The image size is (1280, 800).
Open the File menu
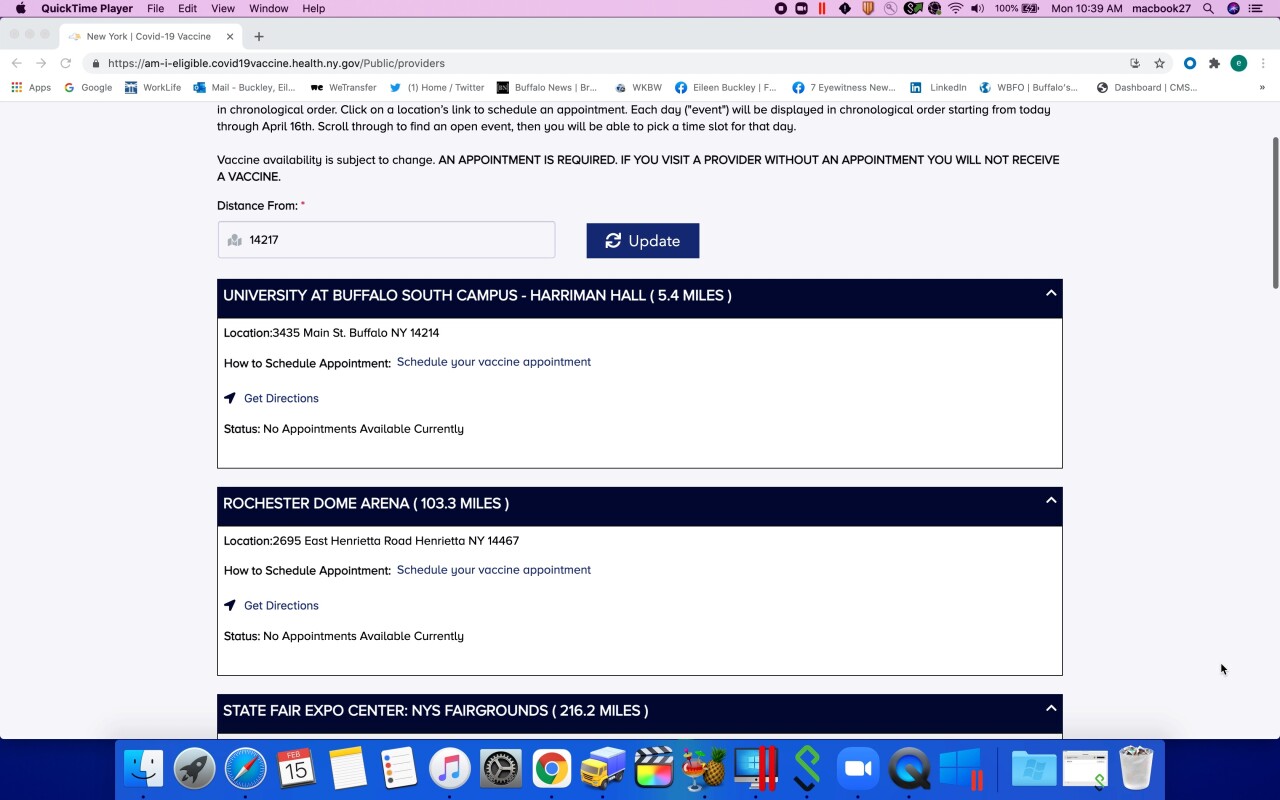[x=155, y=8]
